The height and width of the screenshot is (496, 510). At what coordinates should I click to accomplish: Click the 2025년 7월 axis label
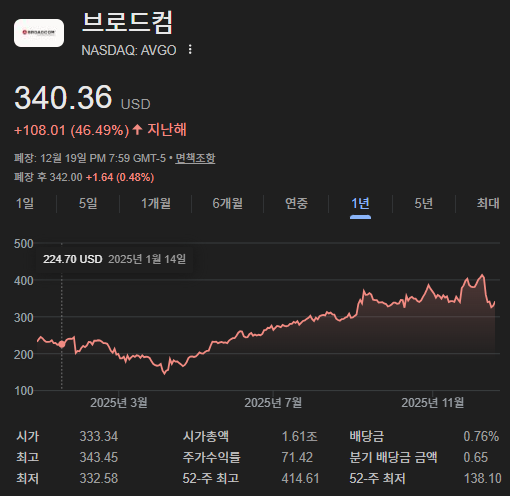273,403
